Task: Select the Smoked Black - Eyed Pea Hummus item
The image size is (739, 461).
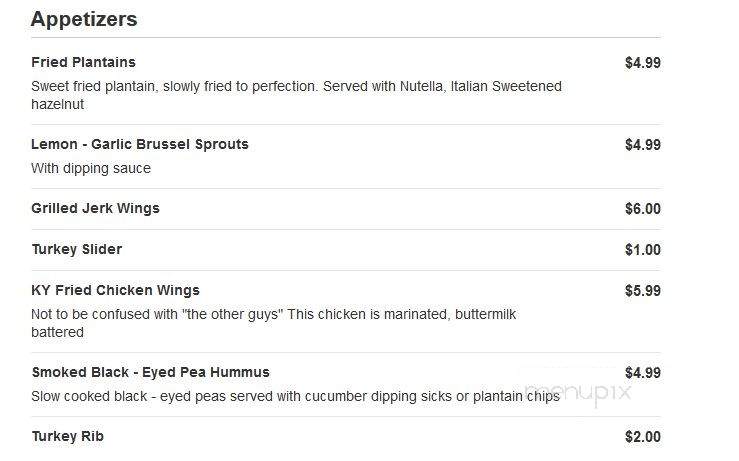Action: pyautogui.click(x=150, y=372)
